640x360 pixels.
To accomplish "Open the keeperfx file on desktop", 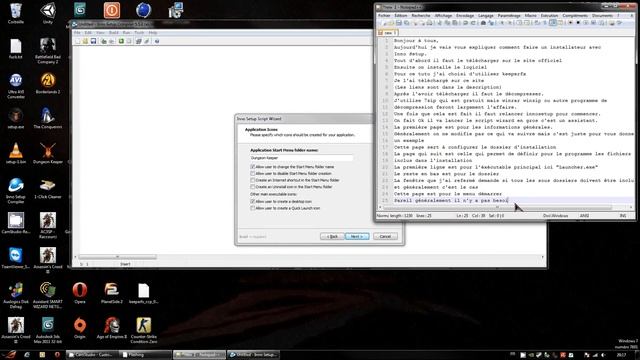I will (144, 293).
